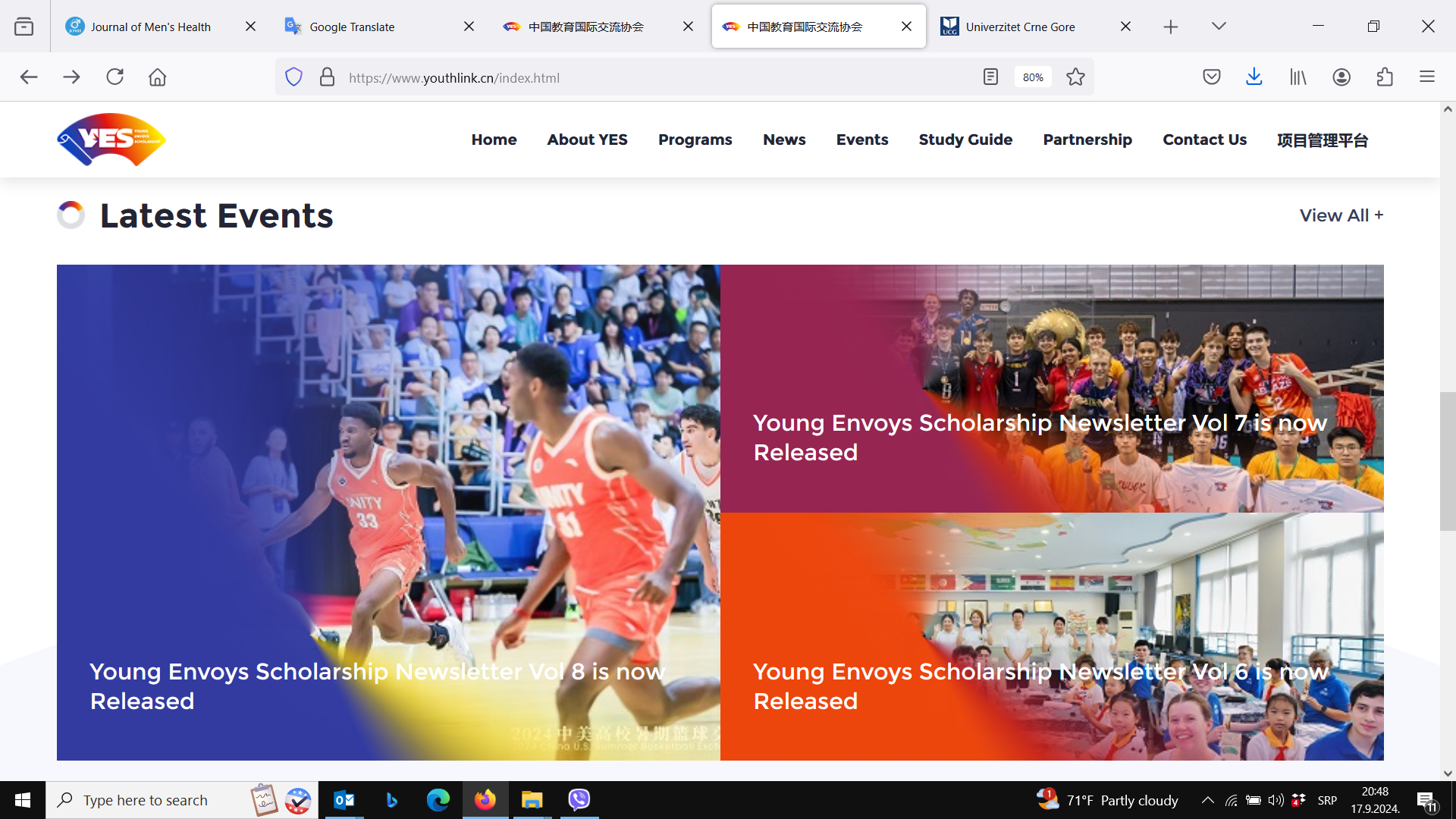Switch to Univerzitet Crne Gore tab
Viewport: 1456px width, 819px height.
pyautogui.click(x=1020, y=27)
